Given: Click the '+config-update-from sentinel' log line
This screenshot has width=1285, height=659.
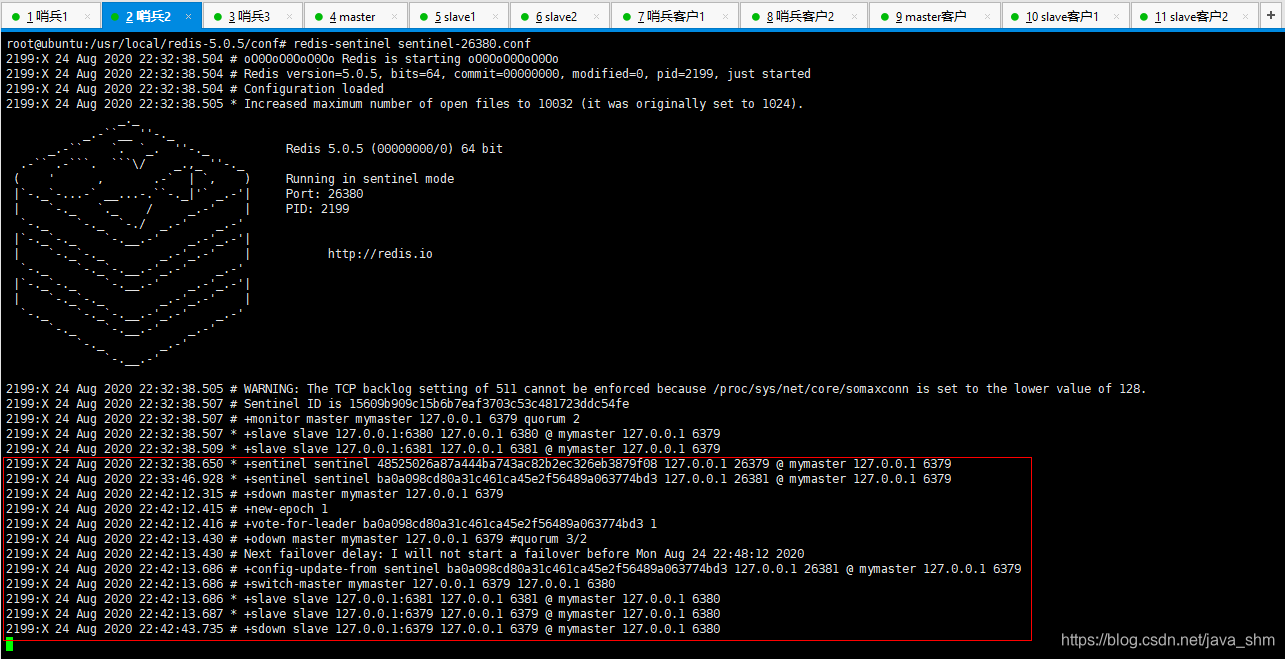Looking at the screenshot, I should click(x=513, y=569).
